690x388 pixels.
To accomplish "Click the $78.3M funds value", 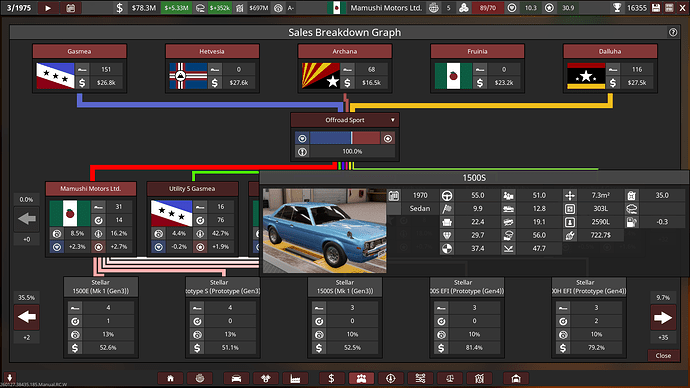I will 144,8.
